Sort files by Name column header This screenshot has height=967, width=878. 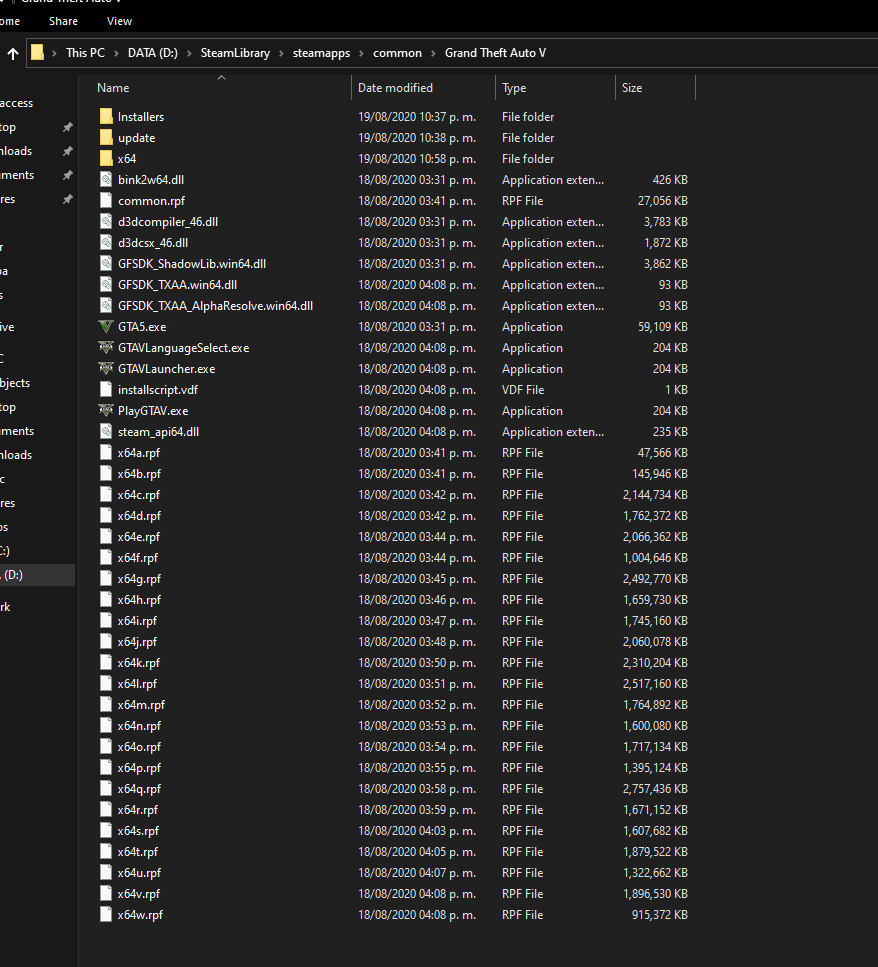pos(113,88)
